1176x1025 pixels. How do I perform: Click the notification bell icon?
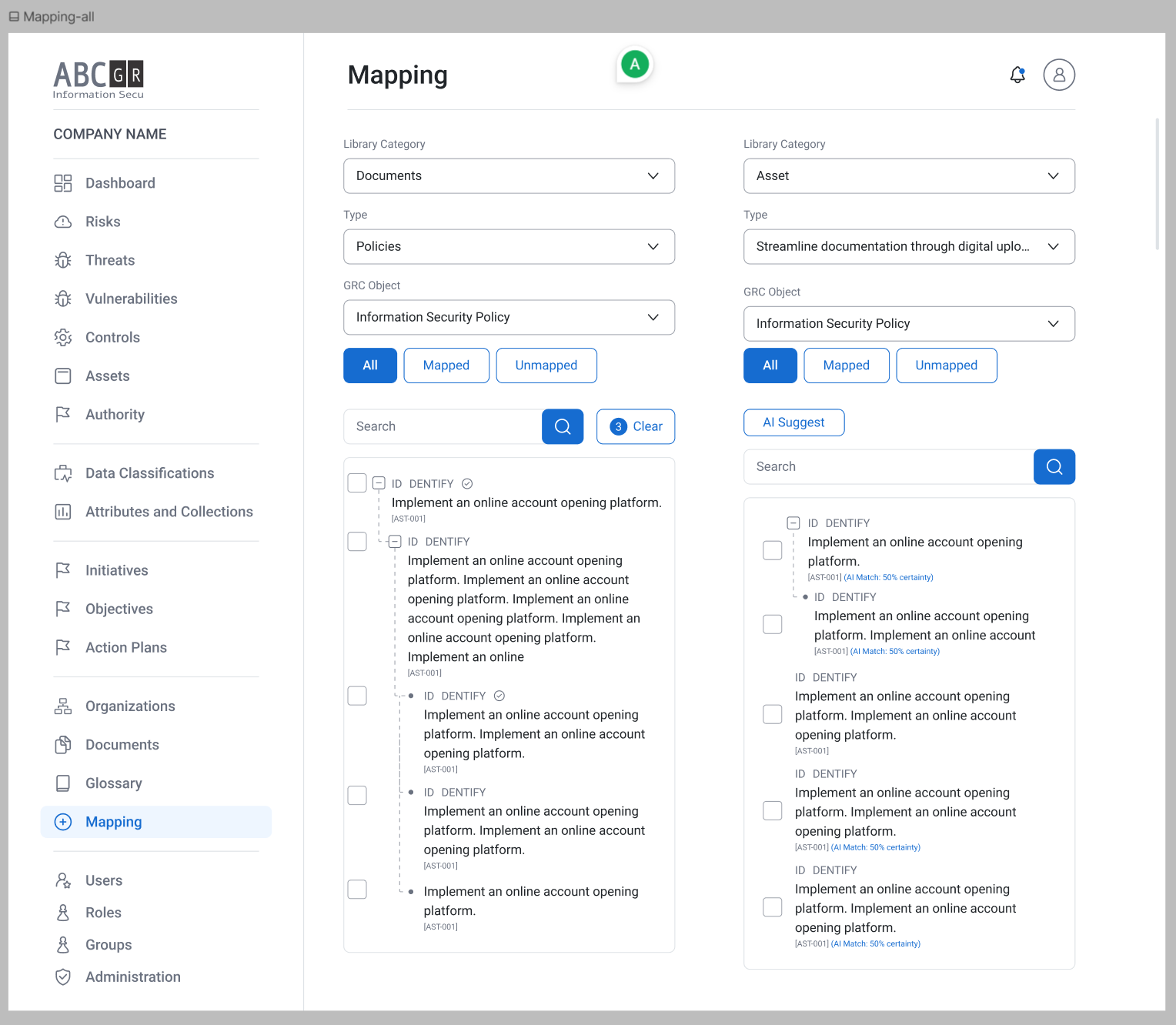1017,75
